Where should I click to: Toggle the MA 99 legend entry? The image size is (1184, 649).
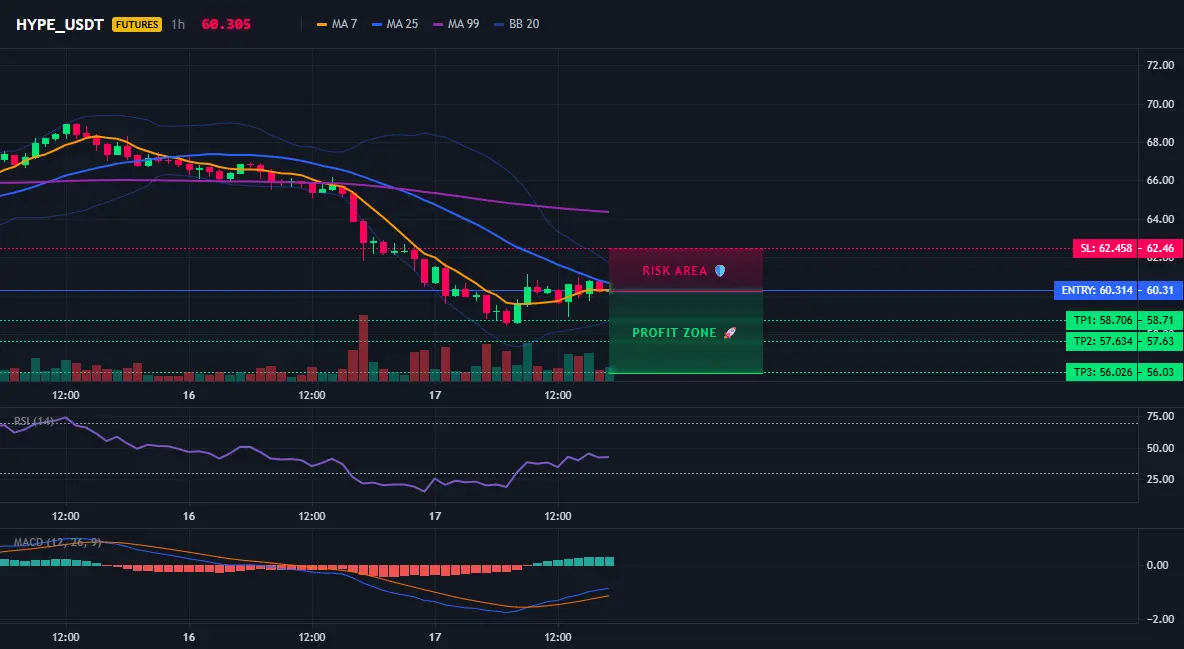click(456, 24)
